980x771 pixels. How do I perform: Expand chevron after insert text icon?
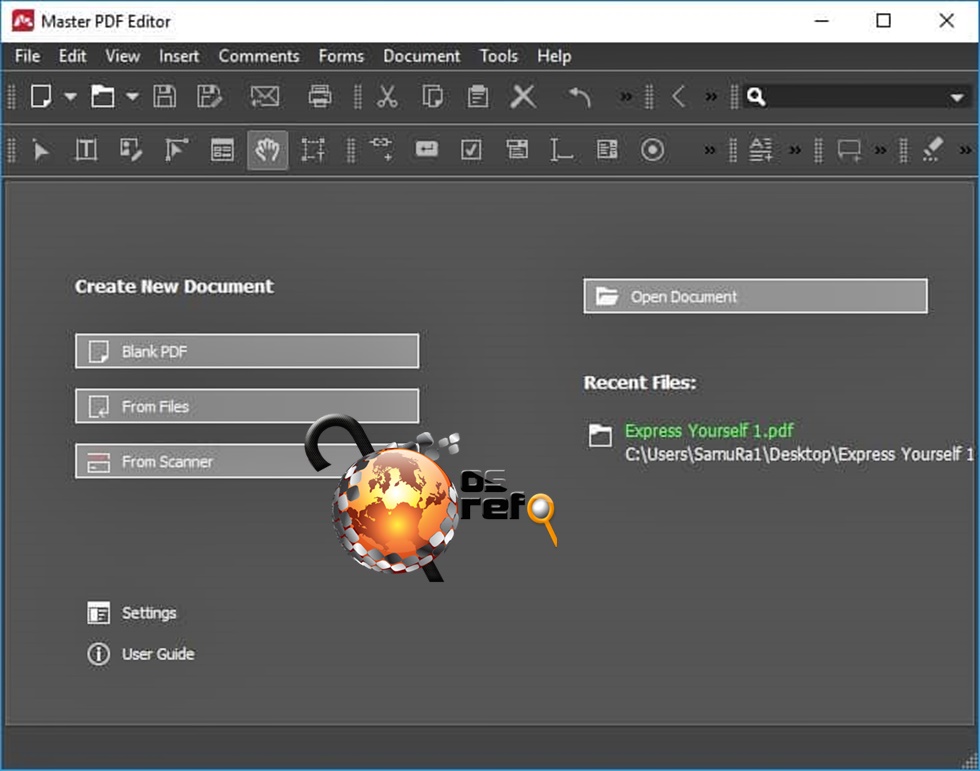795,151
